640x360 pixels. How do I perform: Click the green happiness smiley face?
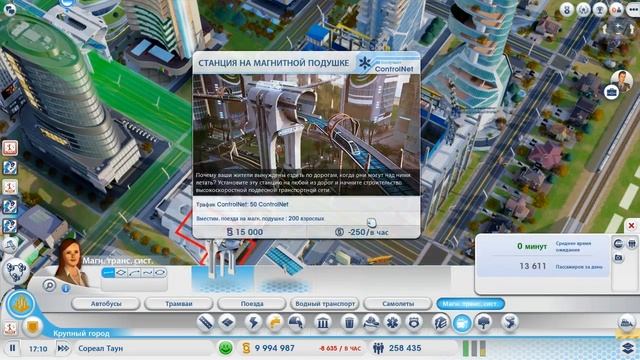[225, 348]
